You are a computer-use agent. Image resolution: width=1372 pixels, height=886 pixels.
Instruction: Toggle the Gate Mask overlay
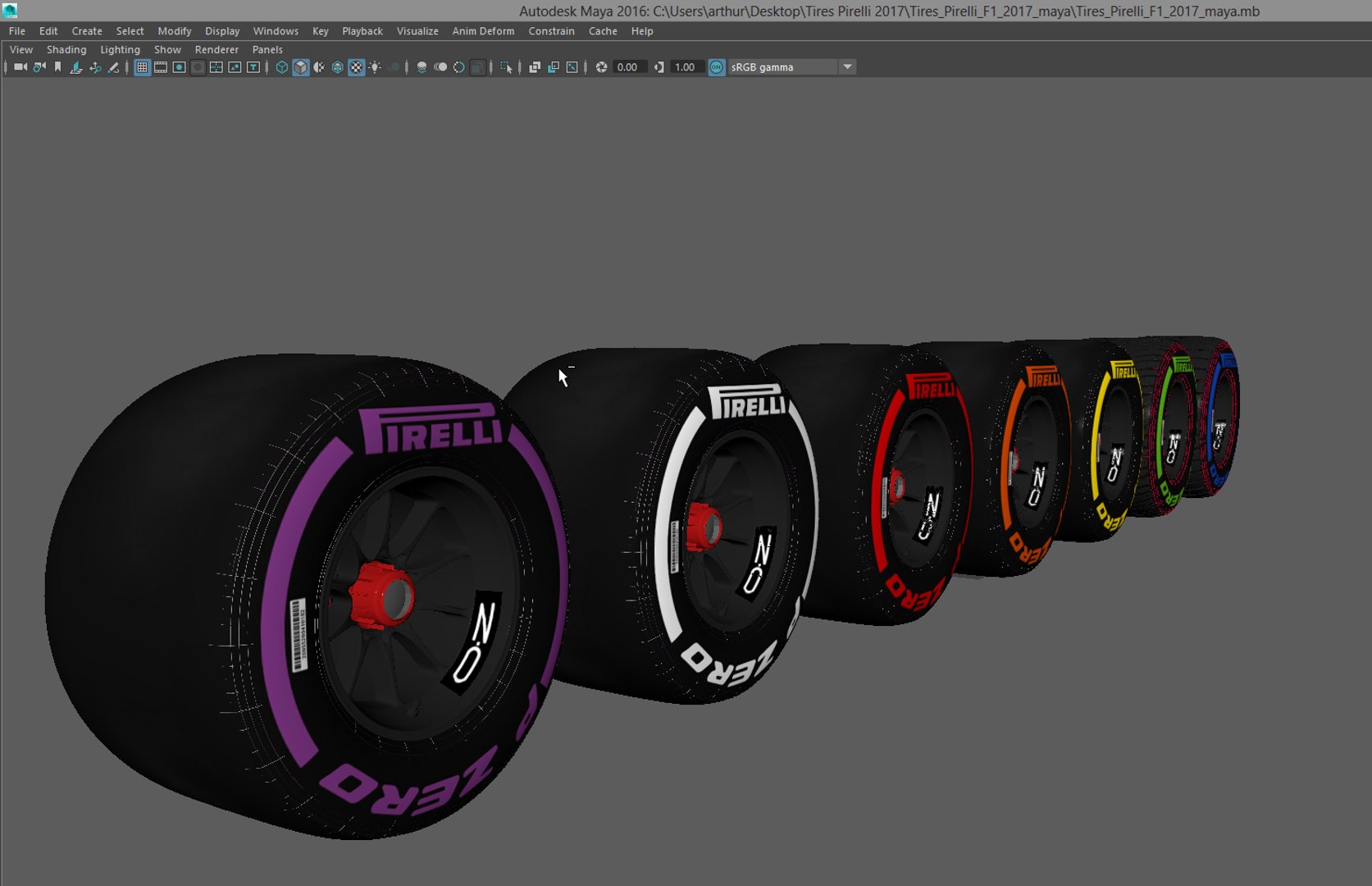[198, 67]
